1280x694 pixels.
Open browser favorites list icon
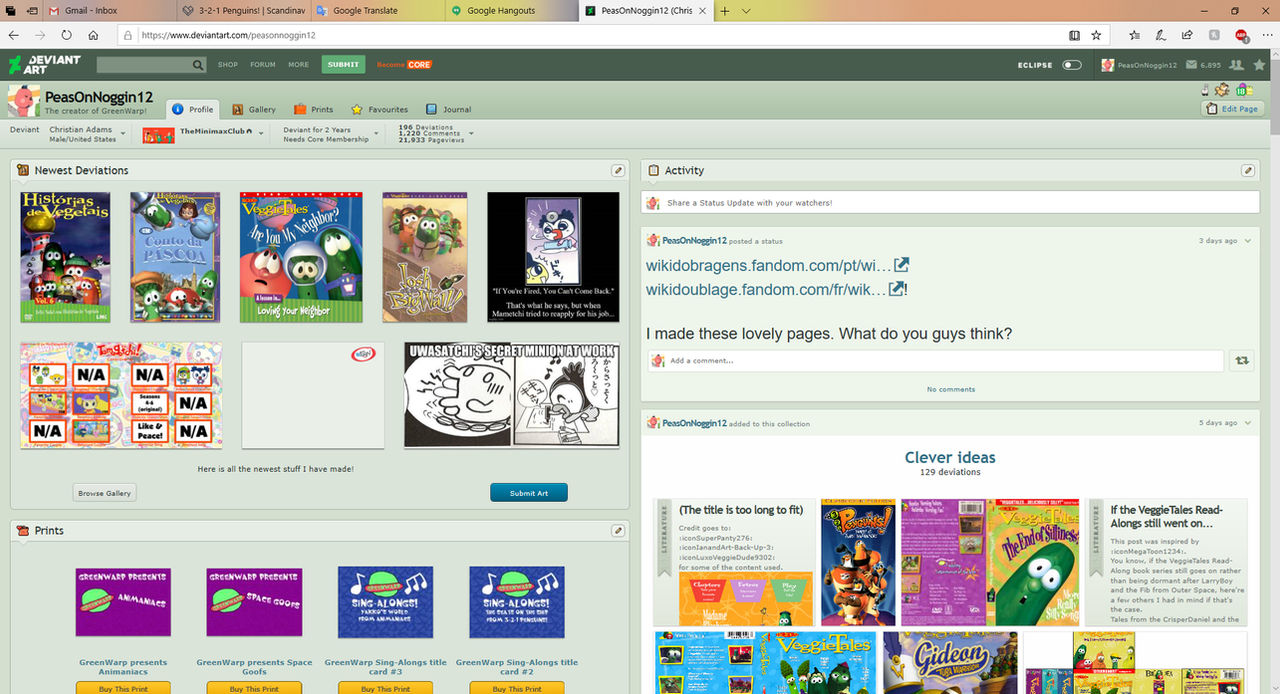coord(1133,35)
